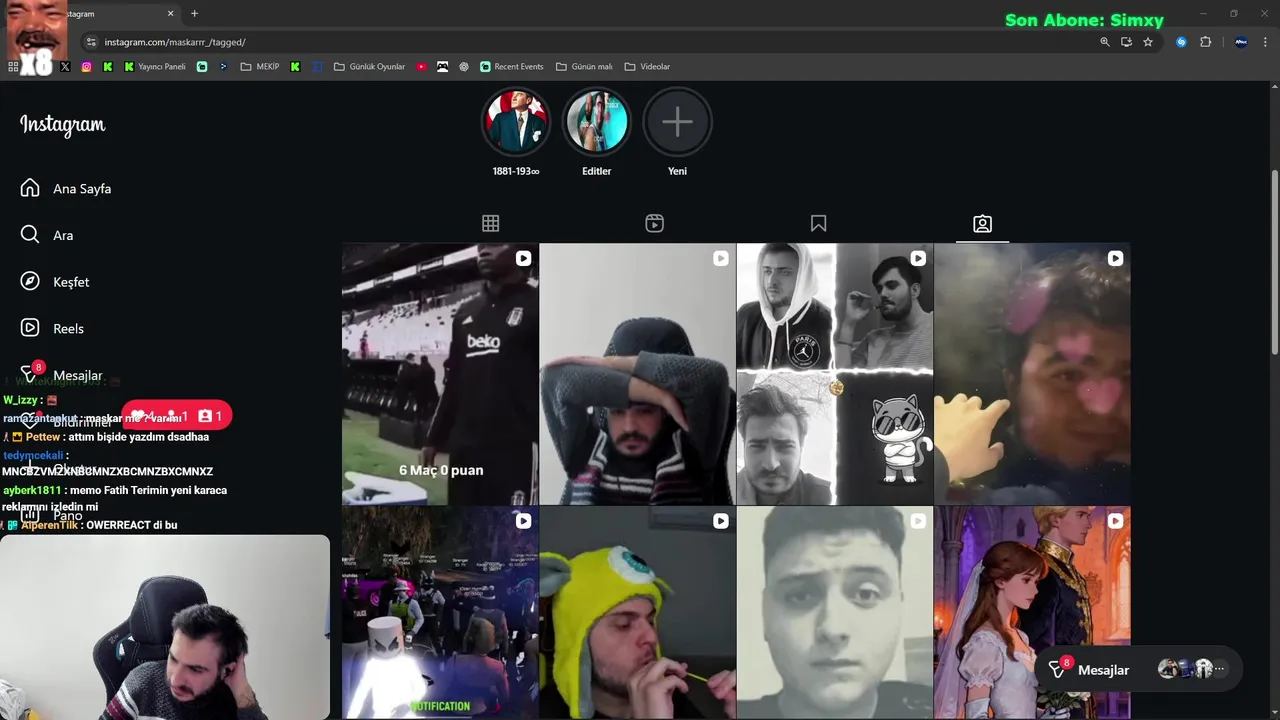The image size is (1280, 720).
Task: Open the floating Mesajlar popup button
Action: click(x=1138, y=670)
